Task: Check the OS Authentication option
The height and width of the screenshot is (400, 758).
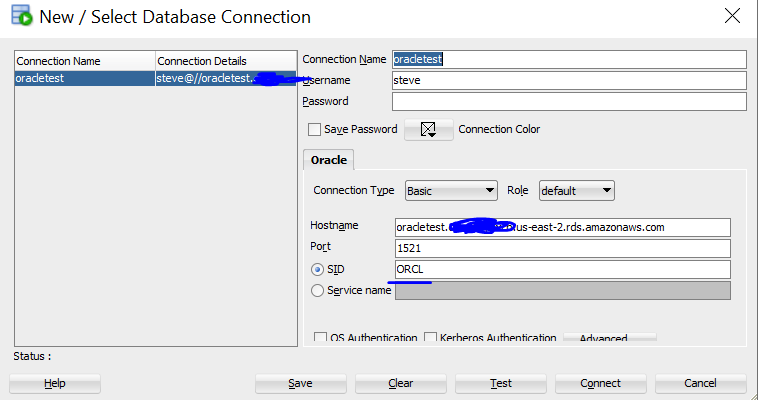Action: 321,337
